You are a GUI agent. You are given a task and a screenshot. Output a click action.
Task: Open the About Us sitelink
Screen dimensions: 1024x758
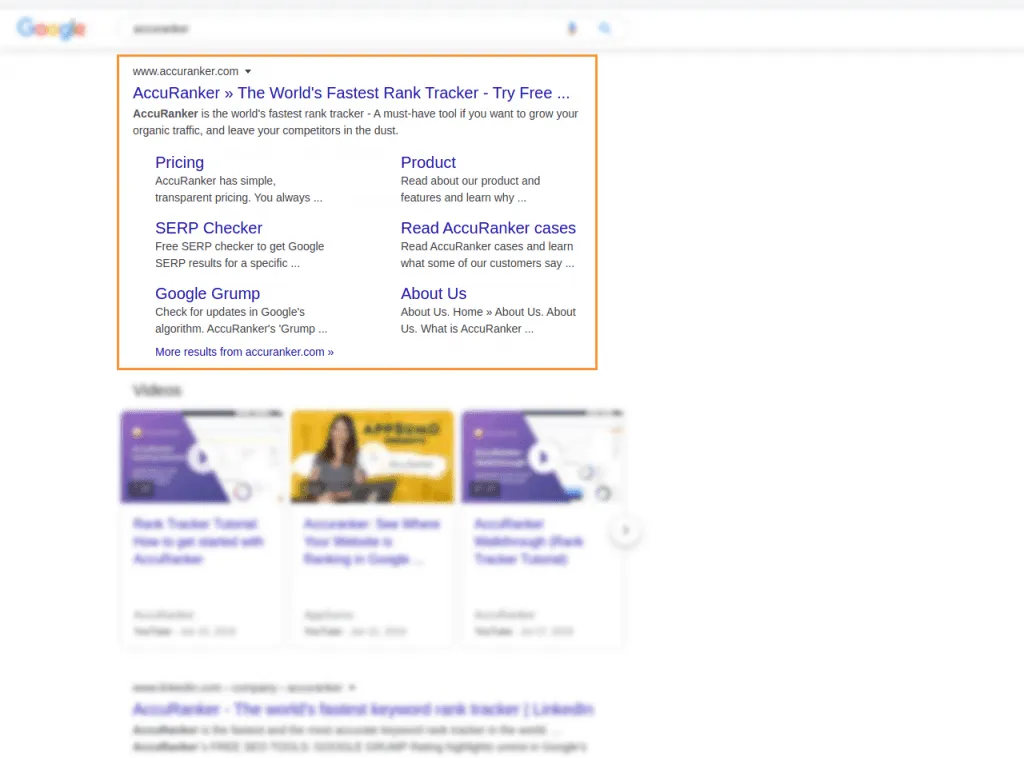pos(433,293)
